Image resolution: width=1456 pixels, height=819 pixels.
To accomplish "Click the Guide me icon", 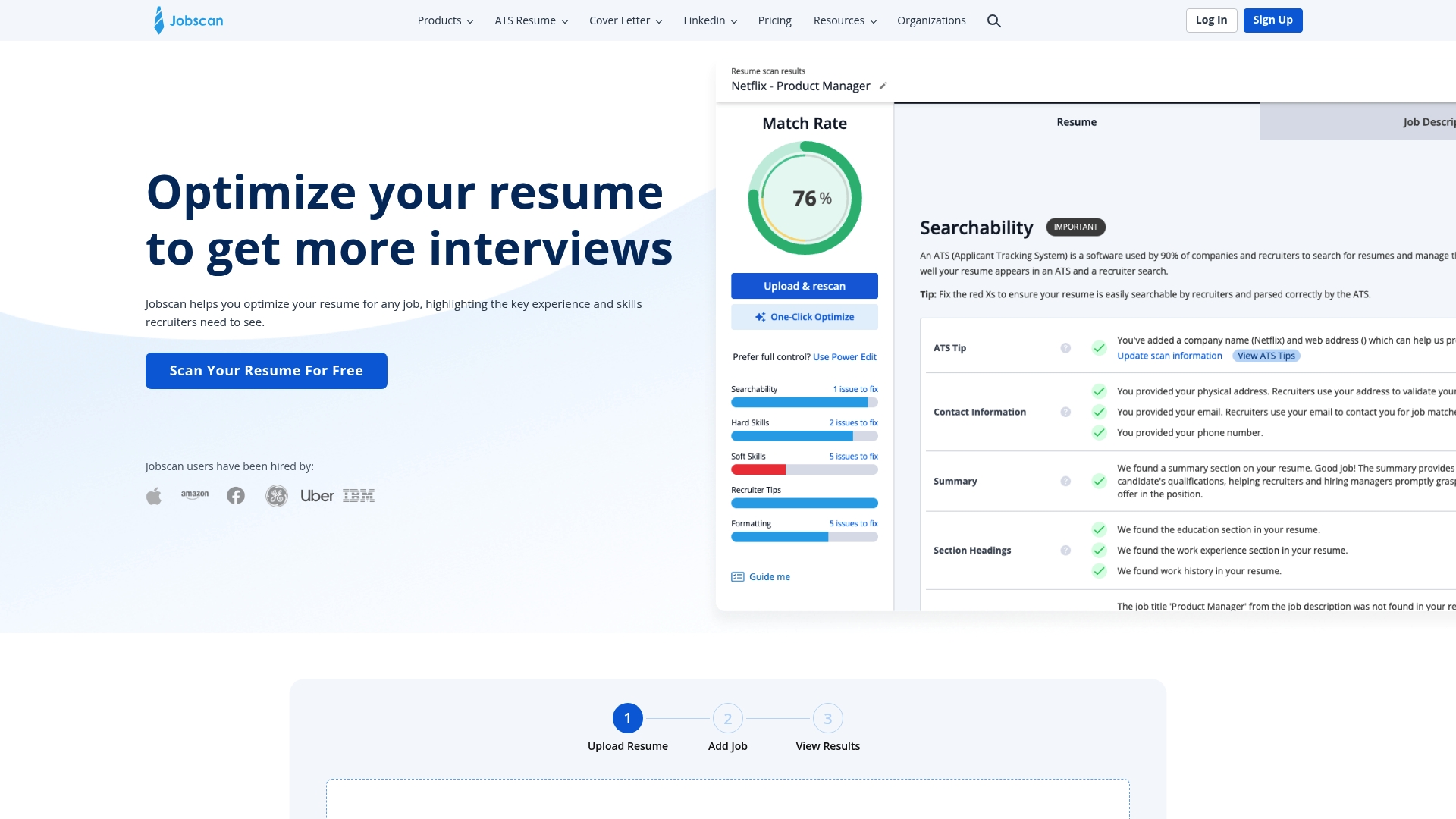I will click(737, 576).
